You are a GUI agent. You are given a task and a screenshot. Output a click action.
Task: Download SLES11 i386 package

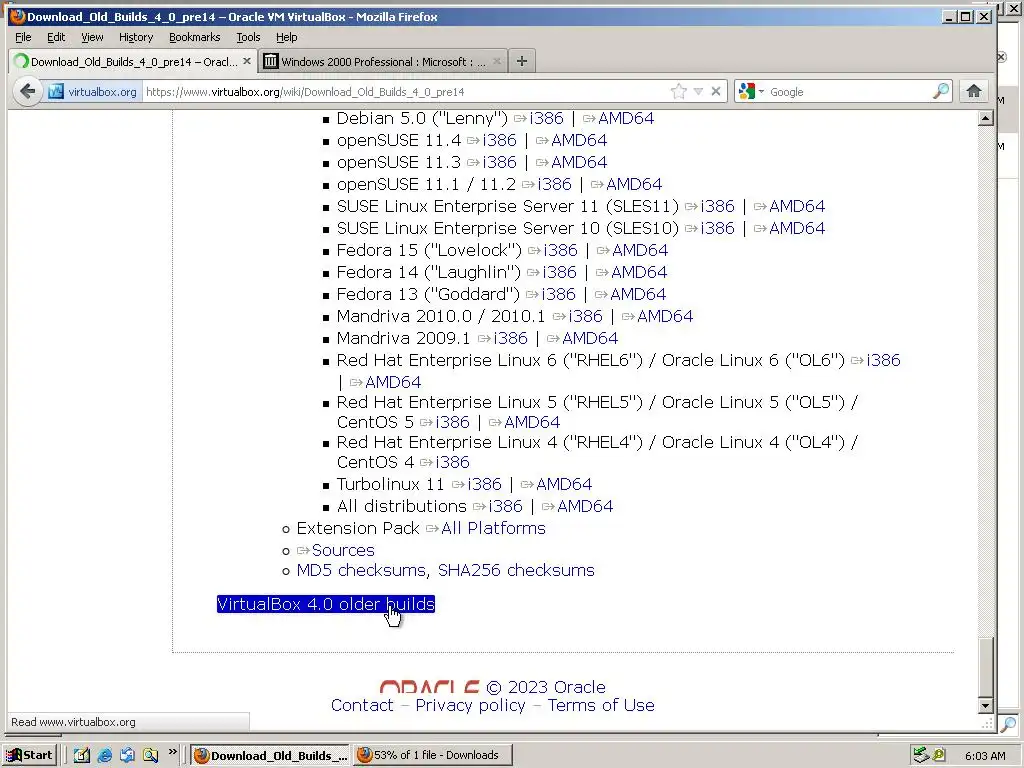pyautogui.click(x=717, y=206)
